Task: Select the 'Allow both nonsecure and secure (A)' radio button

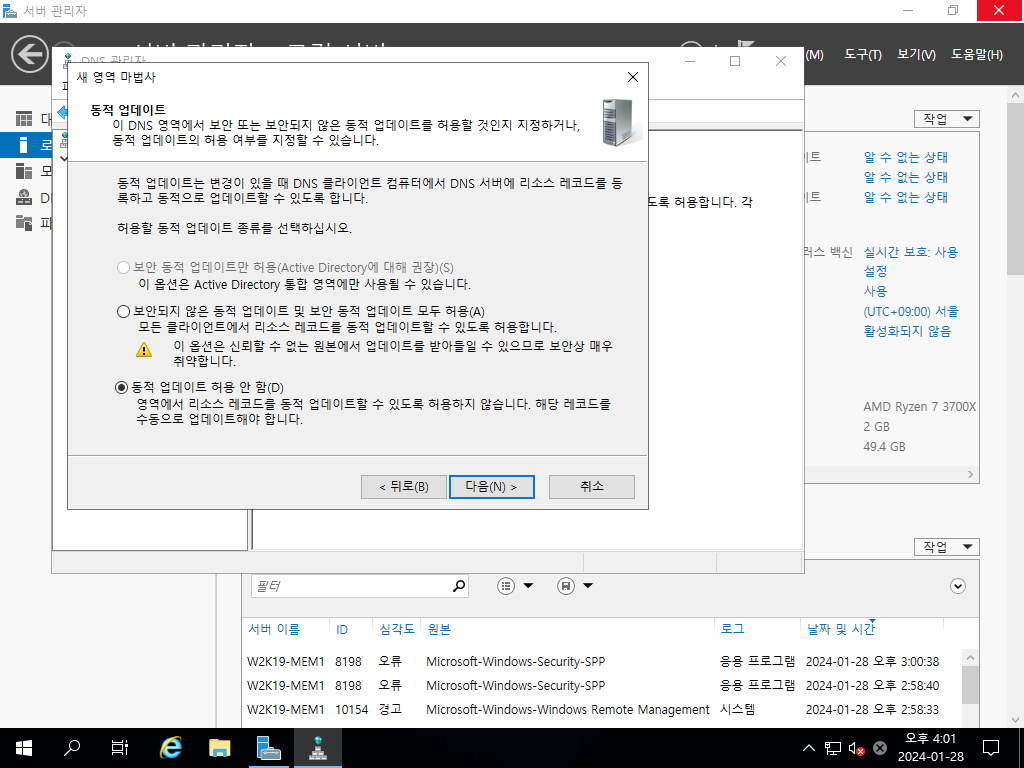Action: [123, 312]
